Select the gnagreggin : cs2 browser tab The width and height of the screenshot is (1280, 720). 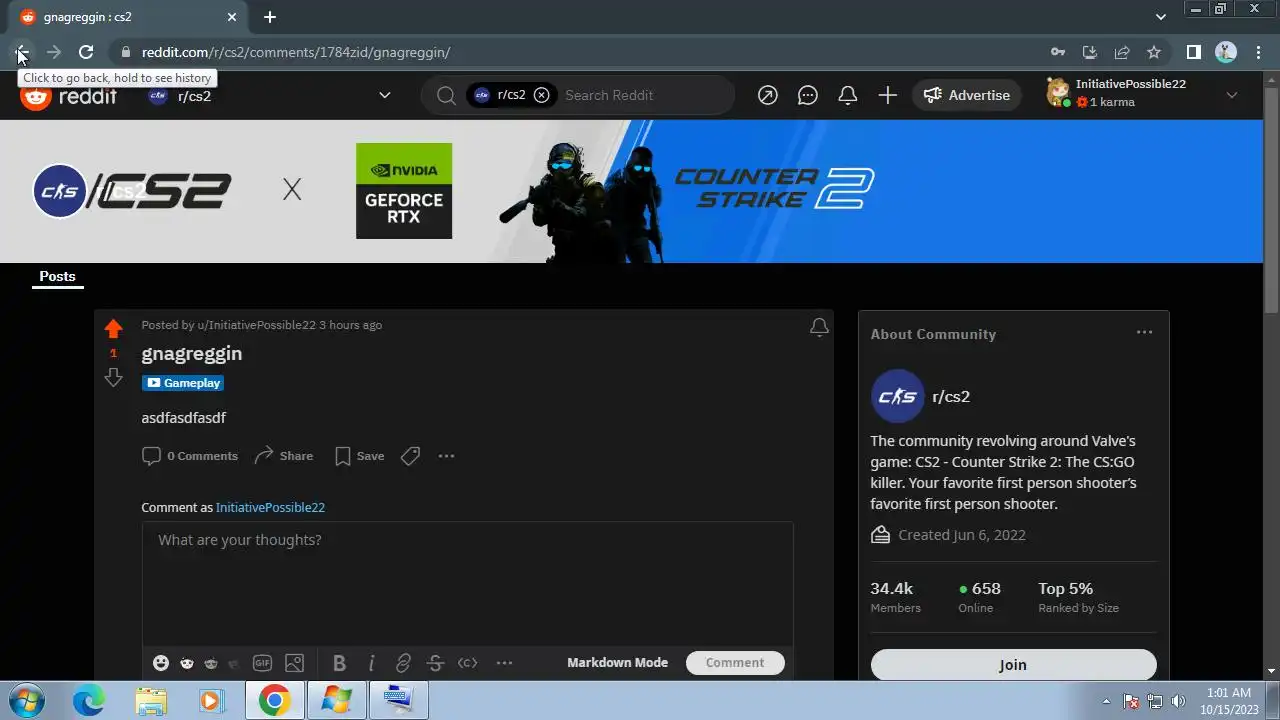[x=124, y=17]
